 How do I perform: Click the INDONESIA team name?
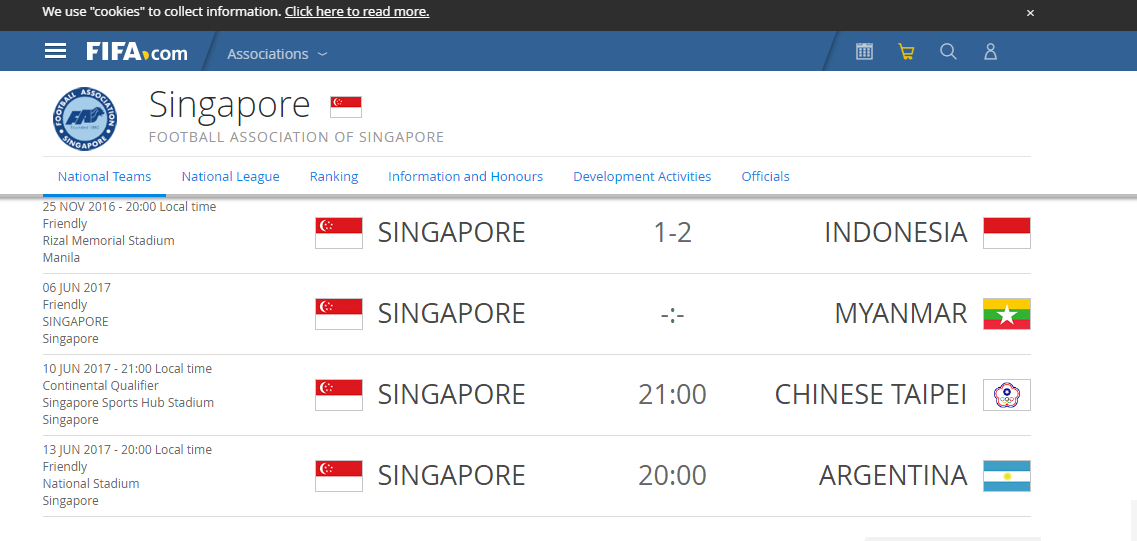[x=896, y=233]
